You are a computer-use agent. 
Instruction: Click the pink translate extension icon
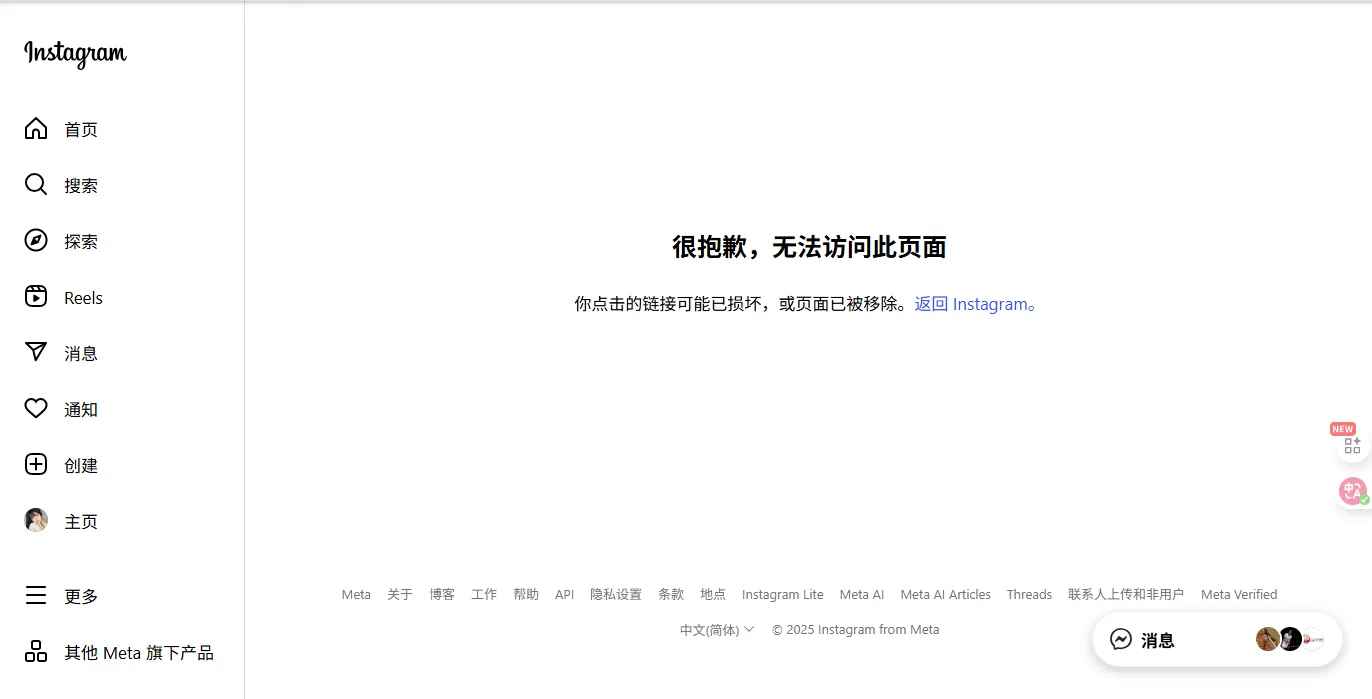pyautogui.click(x=1353, y=491)
